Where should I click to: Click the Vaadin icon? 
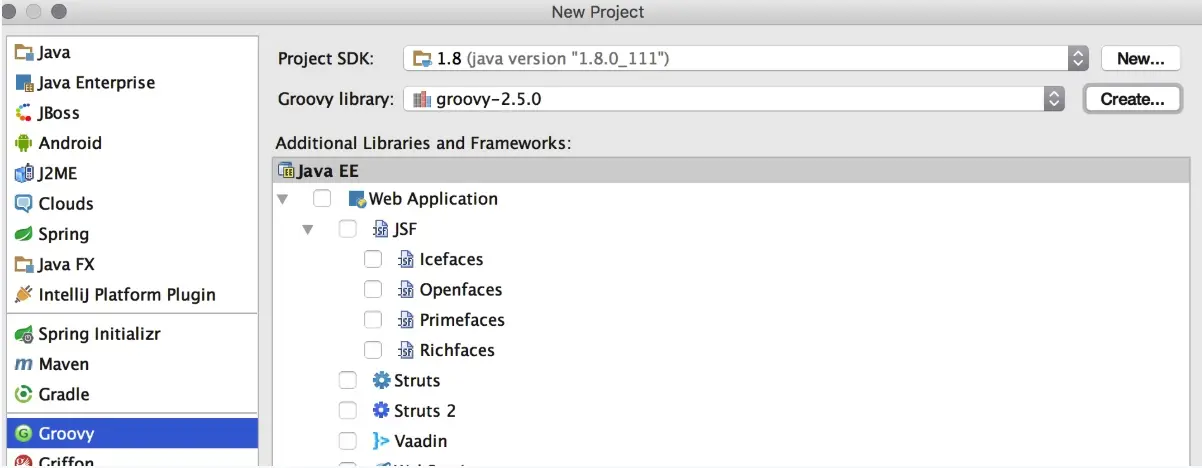381,441
